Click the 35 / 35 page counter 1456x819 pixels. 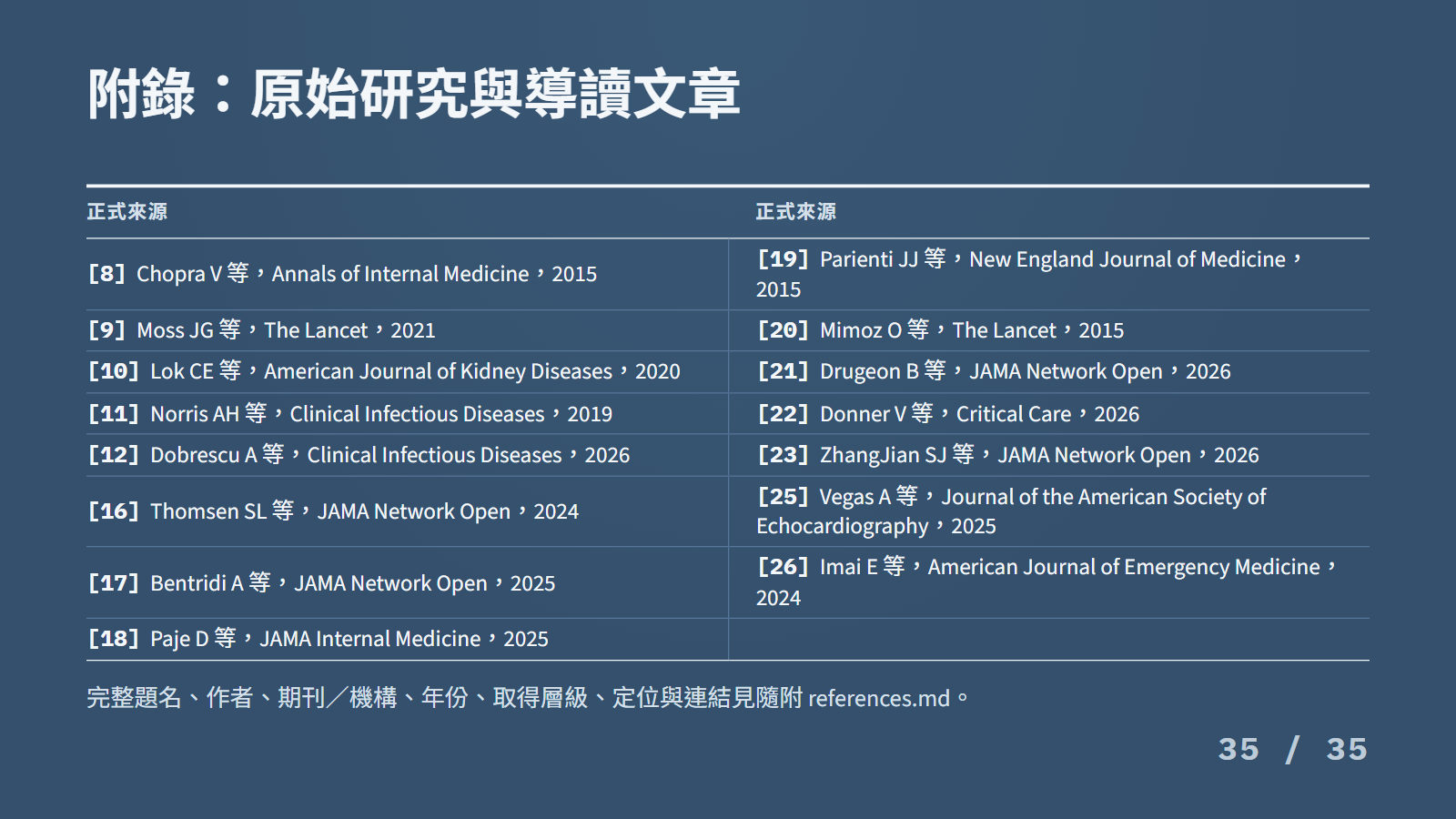coord(1293,750)
